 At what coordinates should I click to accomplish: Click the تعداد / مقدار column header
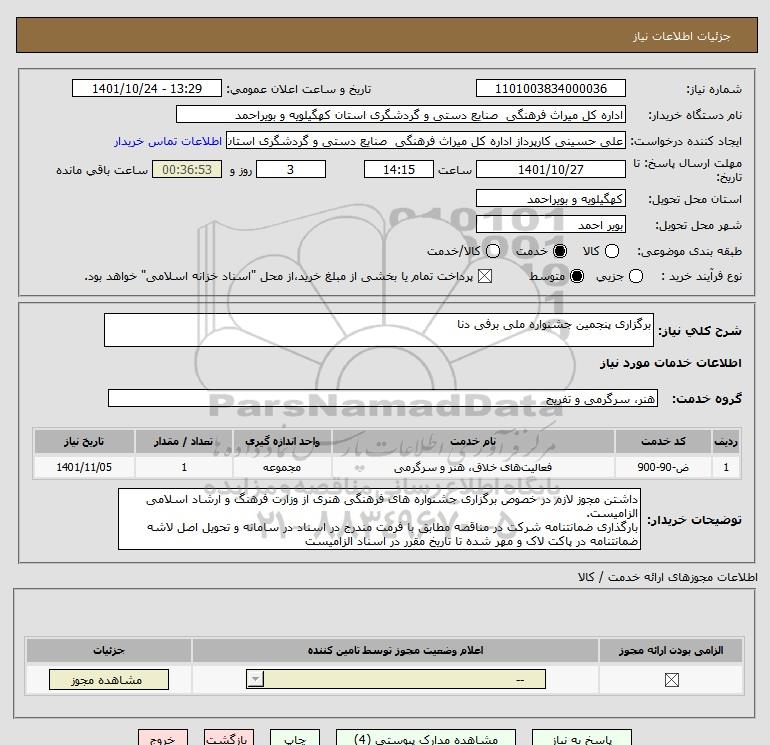click(183, 441)
